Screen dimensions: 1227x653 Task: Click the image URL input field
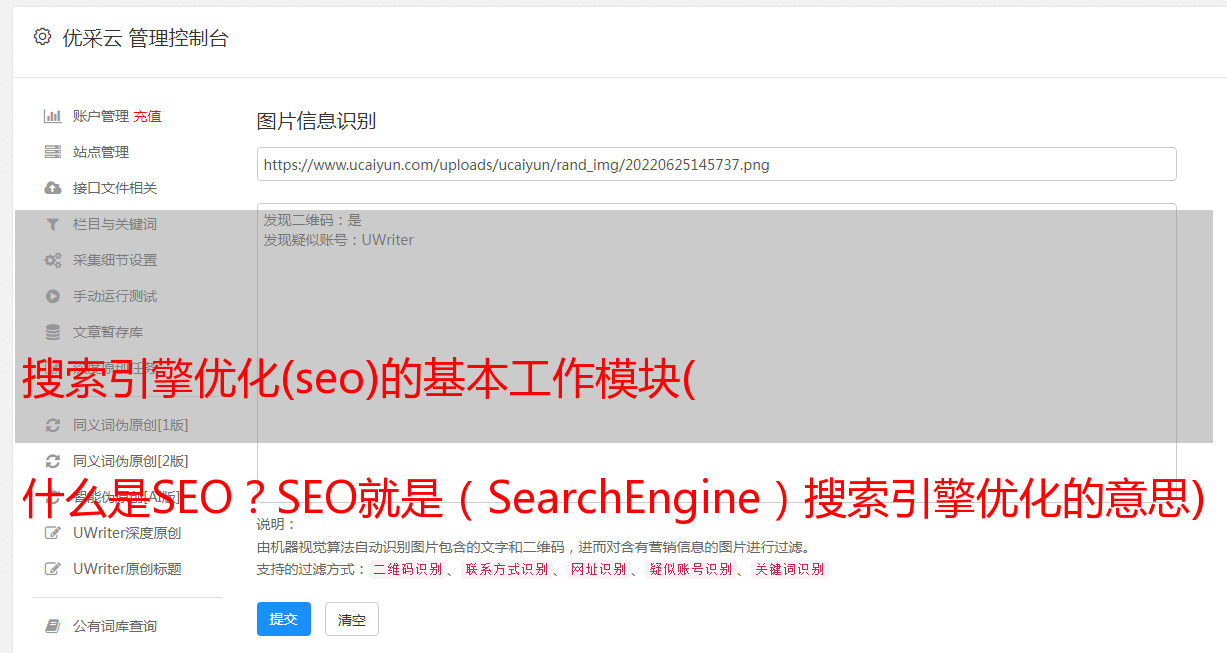click(x=716, y=164)
